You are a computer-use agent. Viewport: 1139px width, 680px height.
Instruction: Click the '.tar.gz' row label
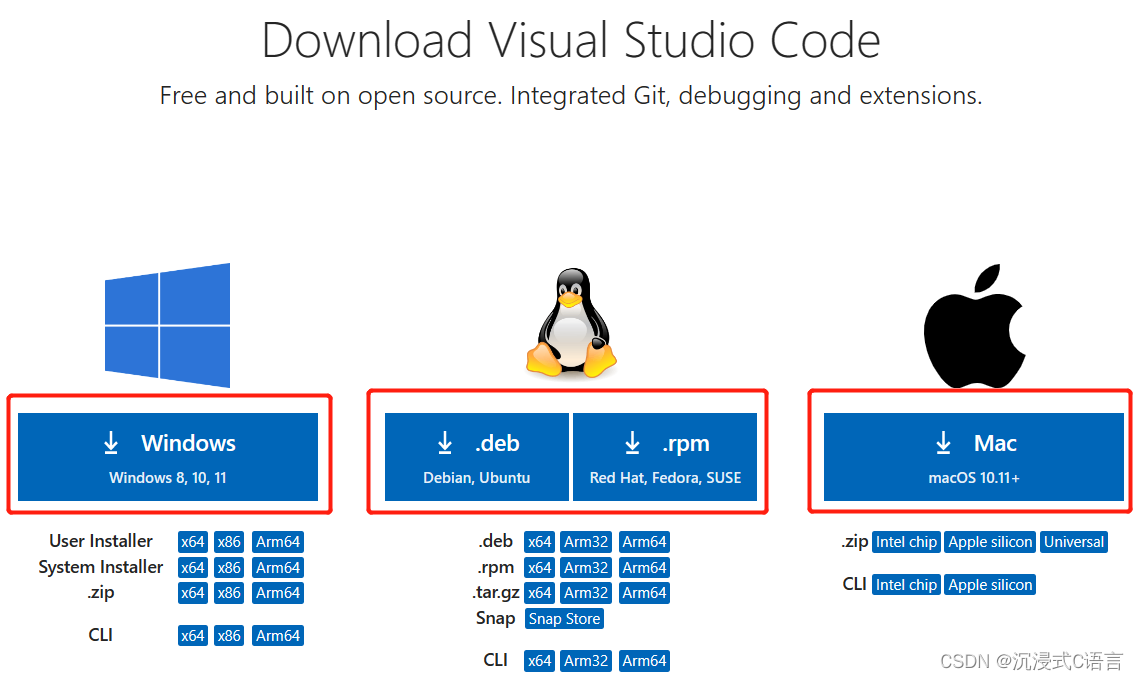(496, 593)
